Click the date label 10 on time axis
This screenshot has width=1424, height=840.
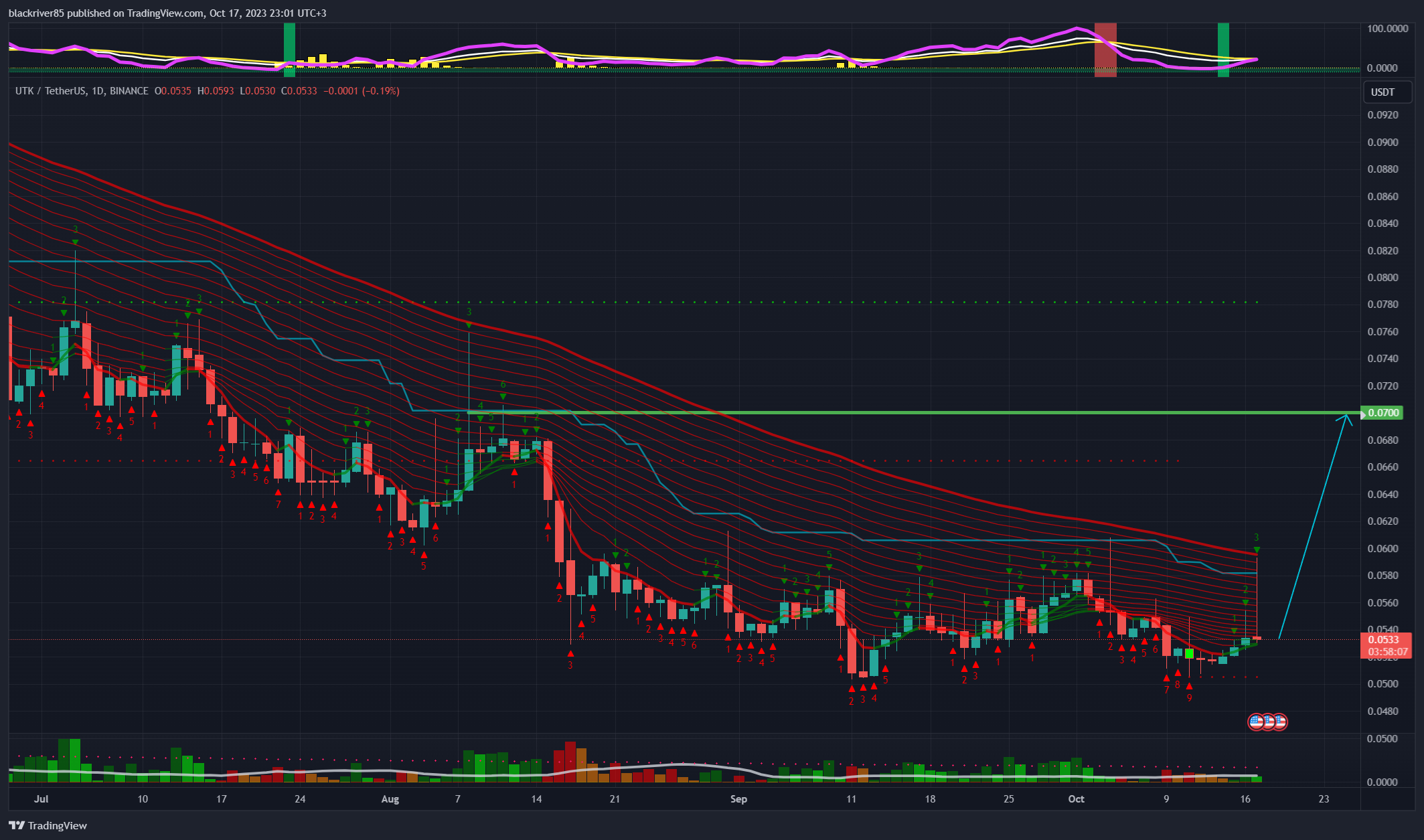point(143,799)
